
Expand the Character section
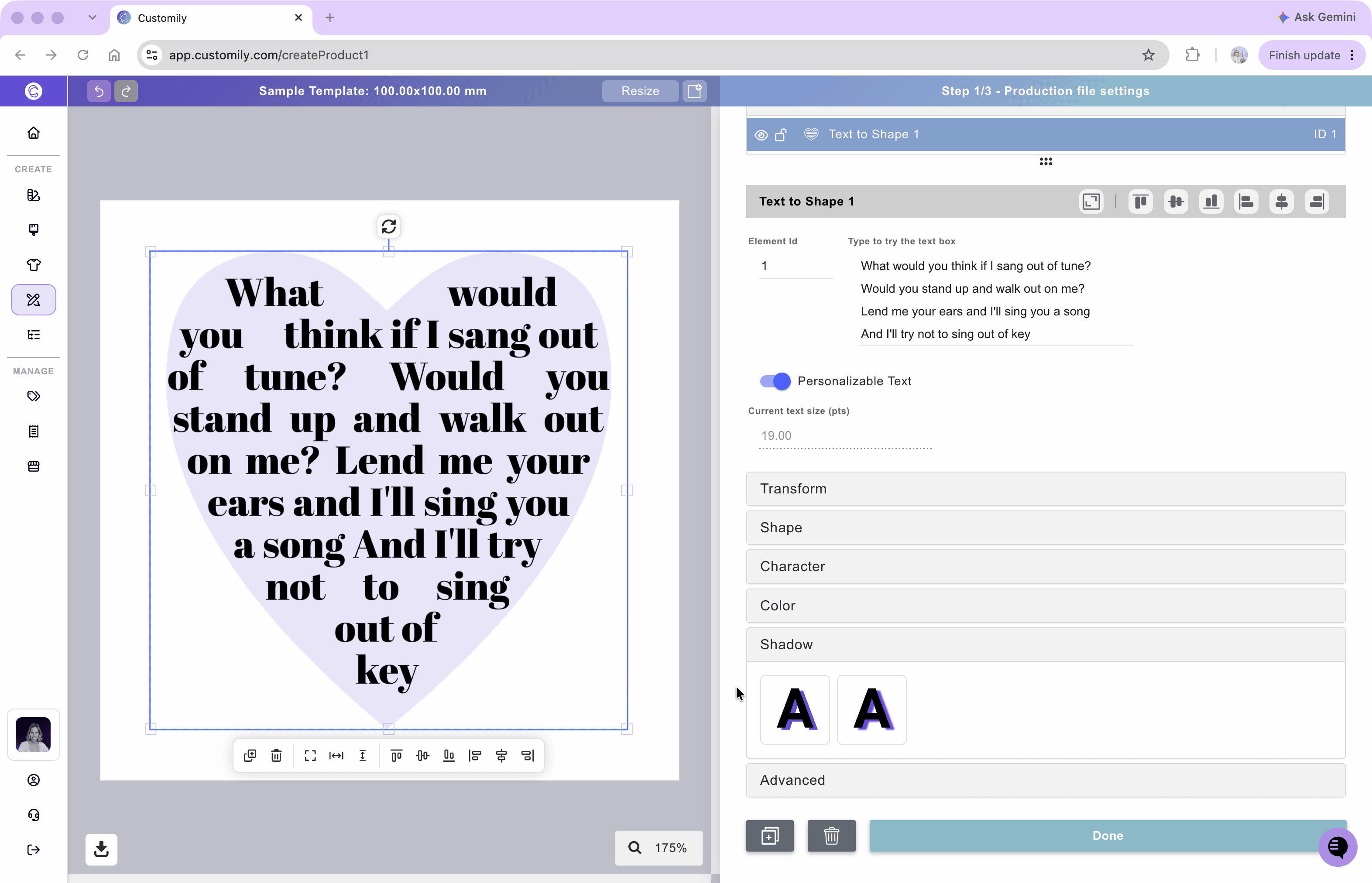(1045, 567)
